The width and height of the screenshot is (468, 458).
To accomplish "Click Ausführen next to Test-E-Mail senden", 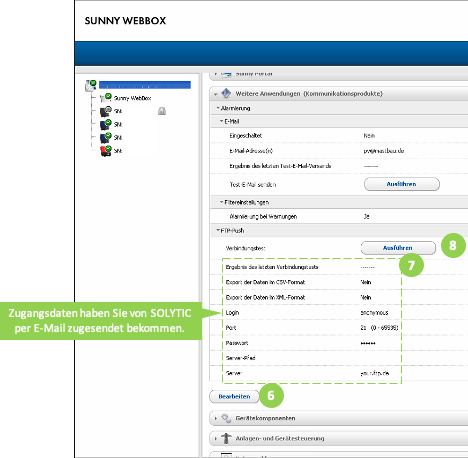I will tap(402, 184).
